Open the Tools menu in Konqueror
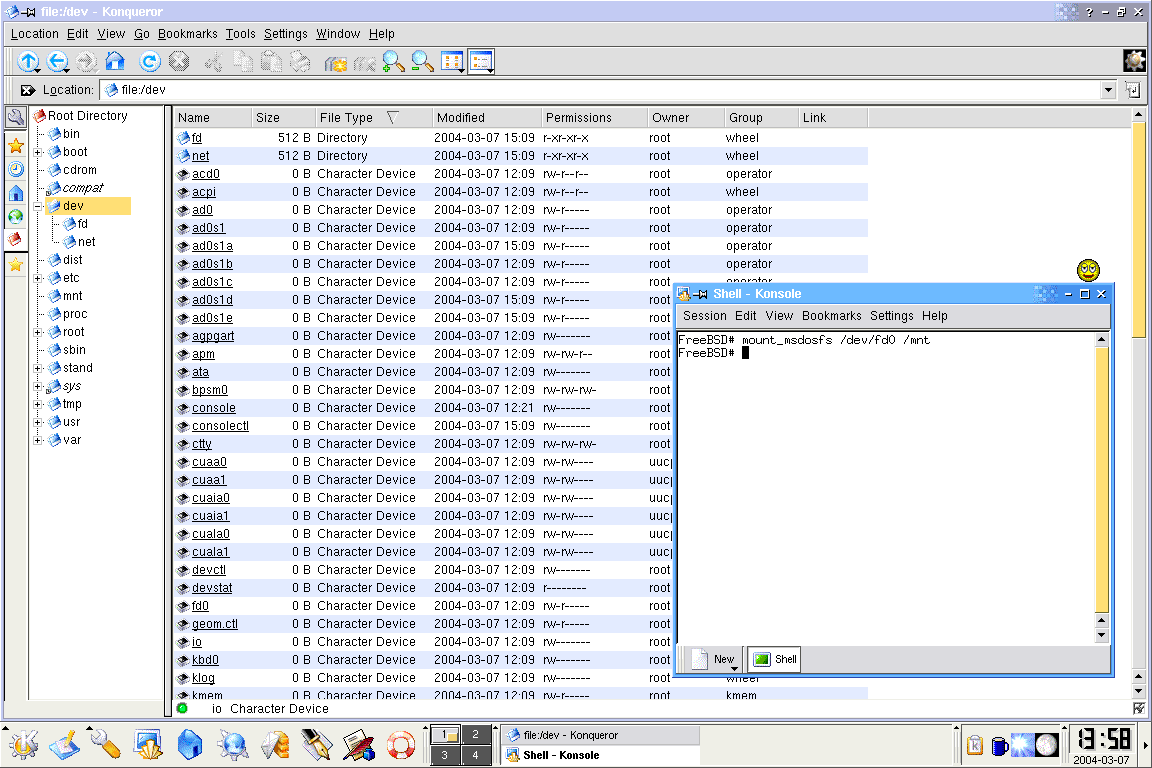Screen dimensions: 1152x768 coord(240,34)
